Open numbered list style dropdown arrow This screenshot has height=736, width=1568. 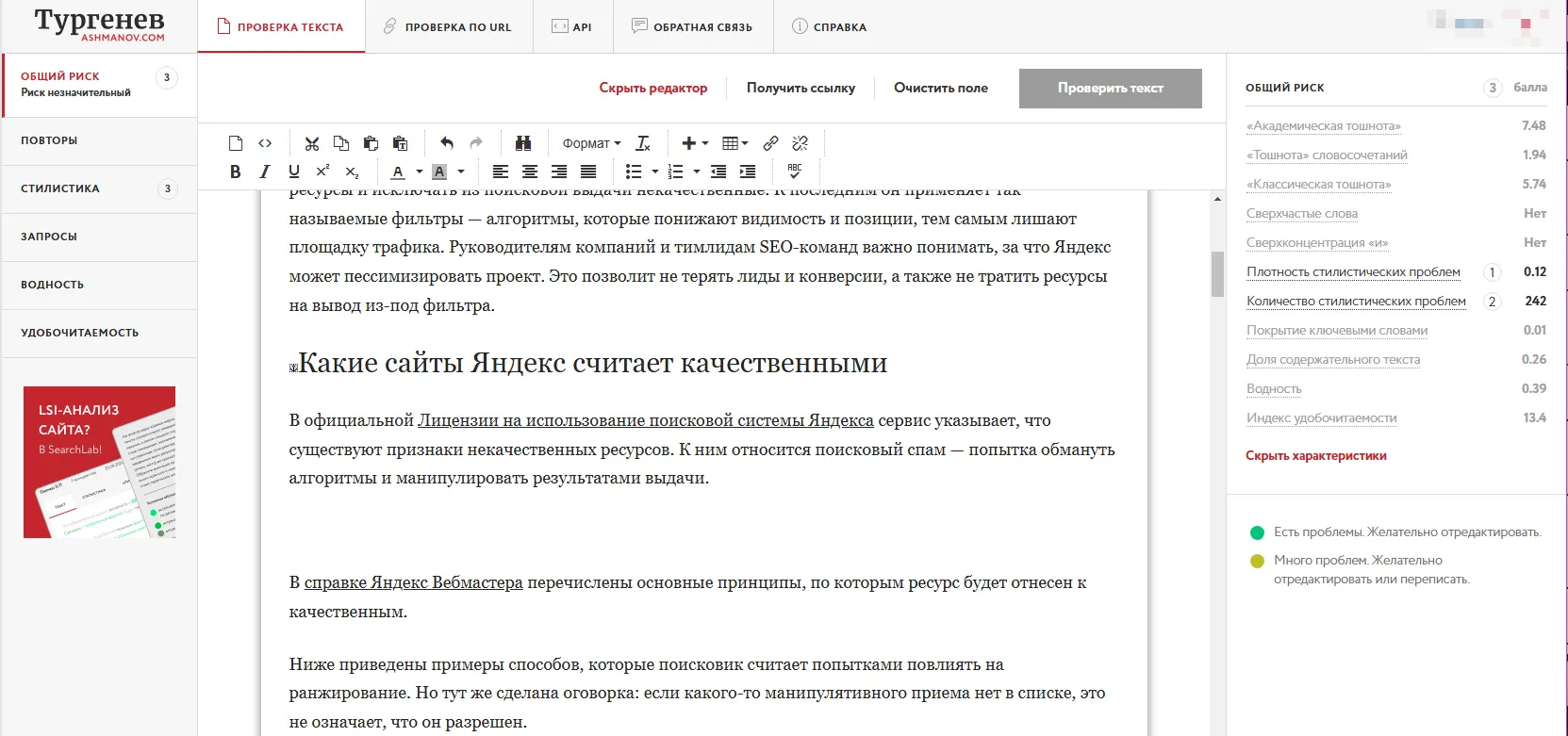697,172
